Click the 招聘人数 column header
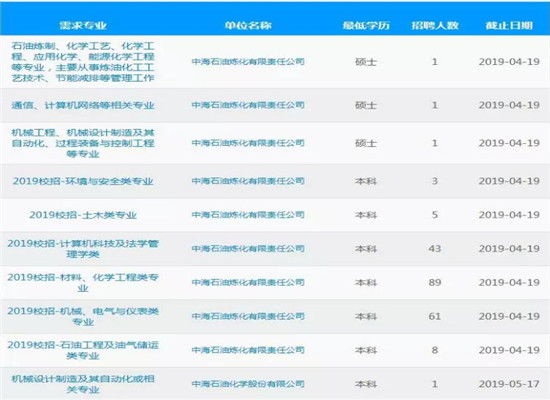550x400 pixels. (x=435, y=25)
